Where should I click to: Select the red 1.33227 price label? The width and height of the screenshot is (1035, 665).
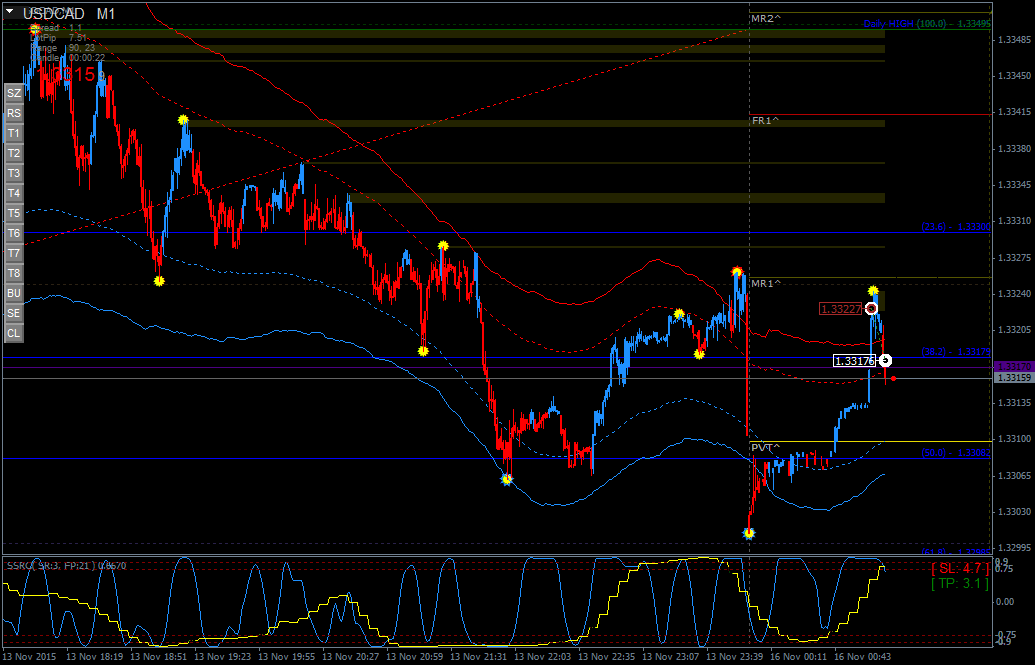[841, 308]
